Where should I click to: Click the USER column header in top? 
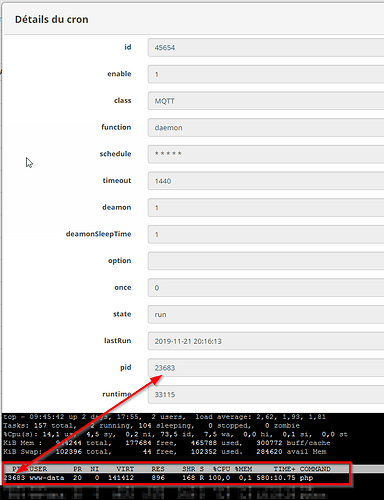pos(38,469)
